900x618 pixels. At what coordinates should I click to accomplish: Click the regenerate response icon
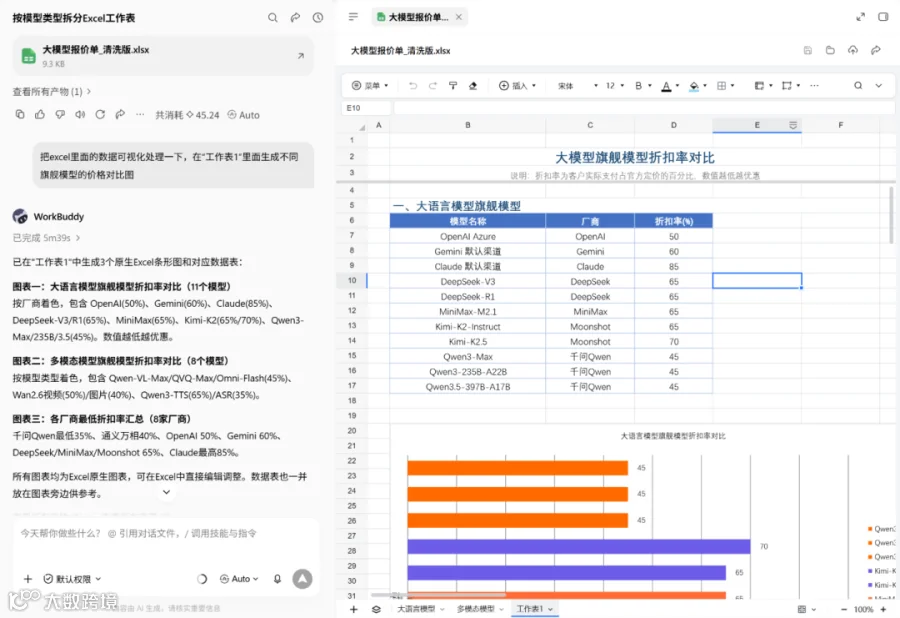(100, 114)
